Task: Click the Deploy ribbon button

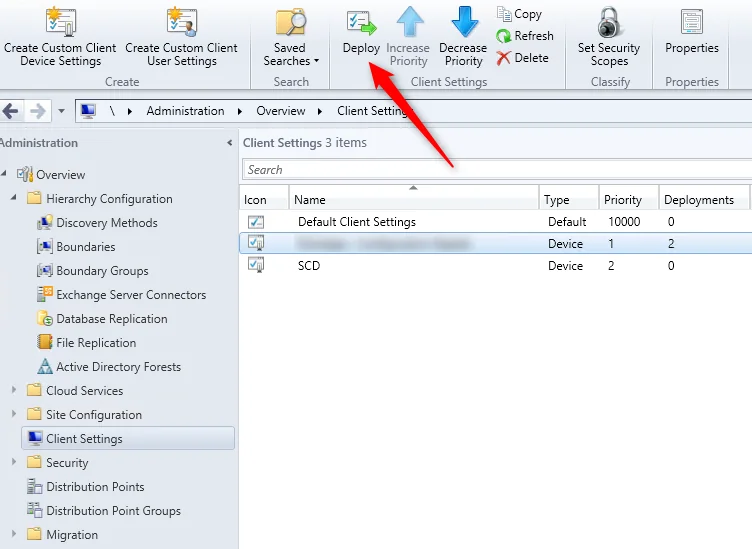Action: tap(361, 31)
